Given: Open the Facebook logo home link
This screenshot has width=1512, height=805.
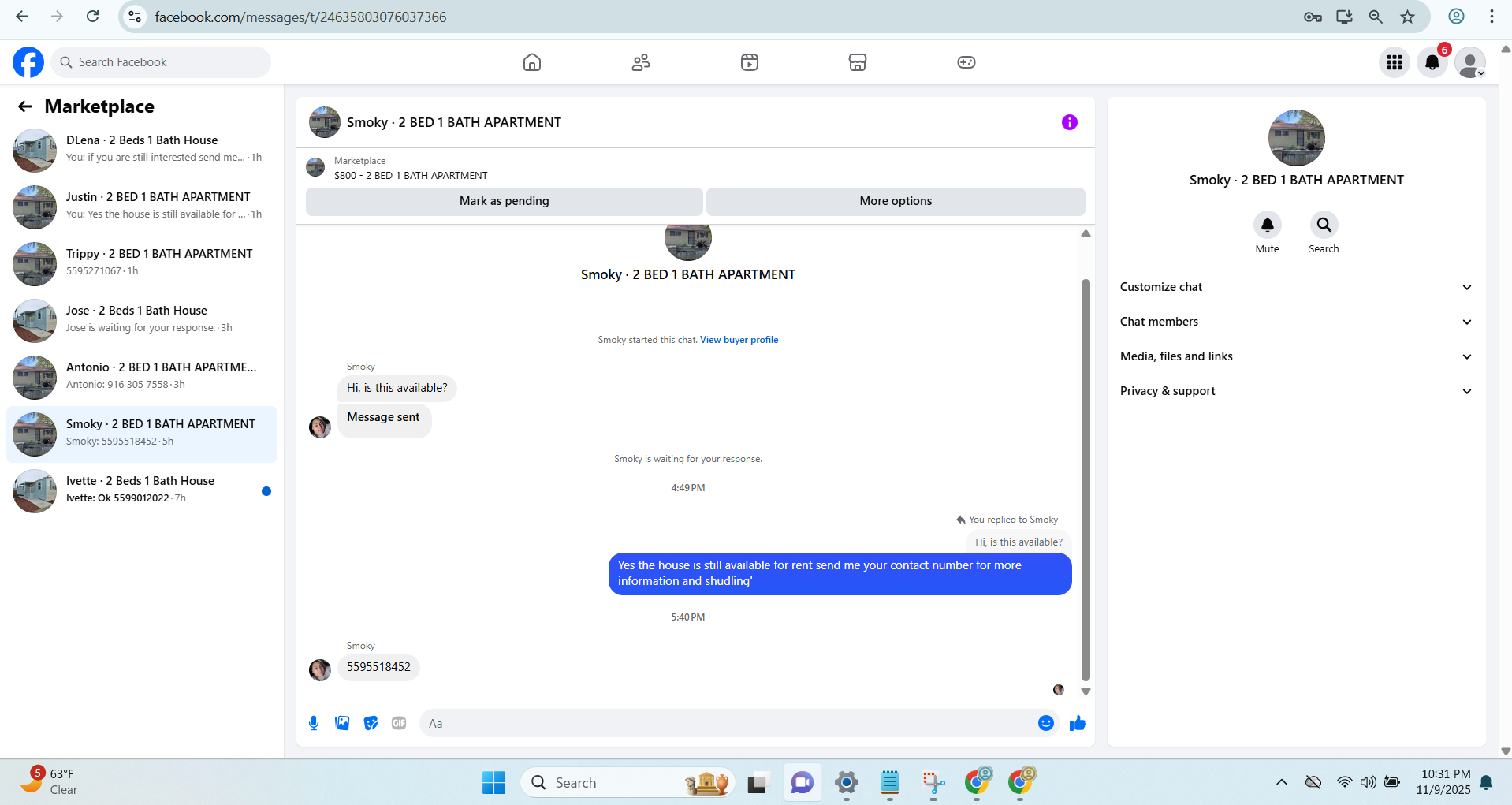Looking at the screenshot, I should click(x=28, y=62).
